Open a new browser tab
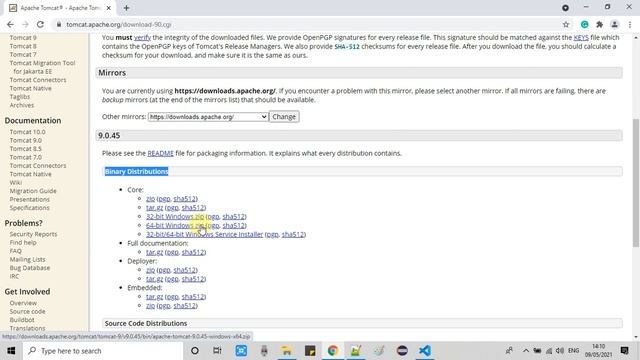Screen dimensions: 640x360 (127, 8)
